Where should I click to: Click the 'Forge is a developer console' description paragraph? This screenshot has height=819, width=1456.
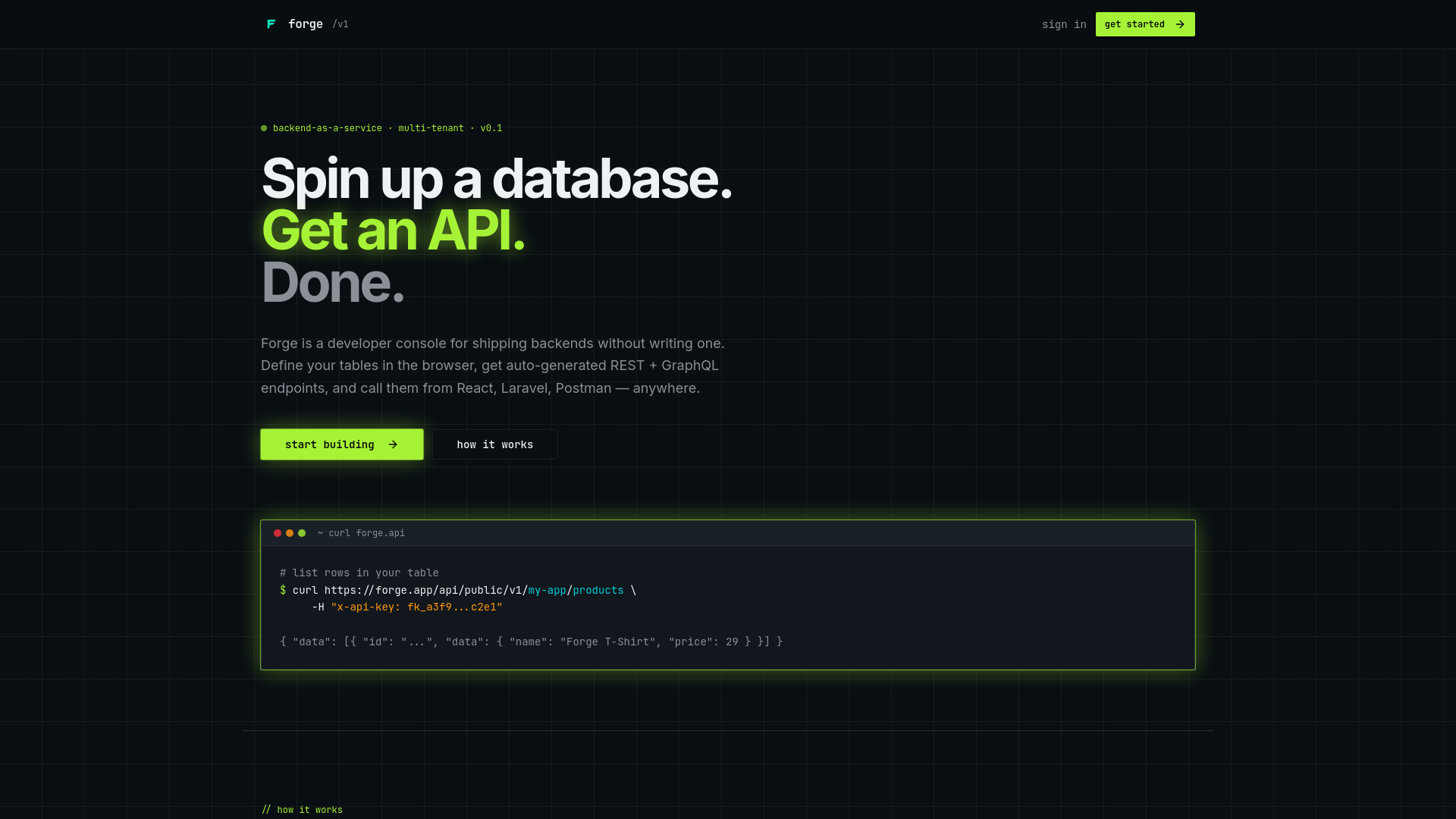point(493,366)
